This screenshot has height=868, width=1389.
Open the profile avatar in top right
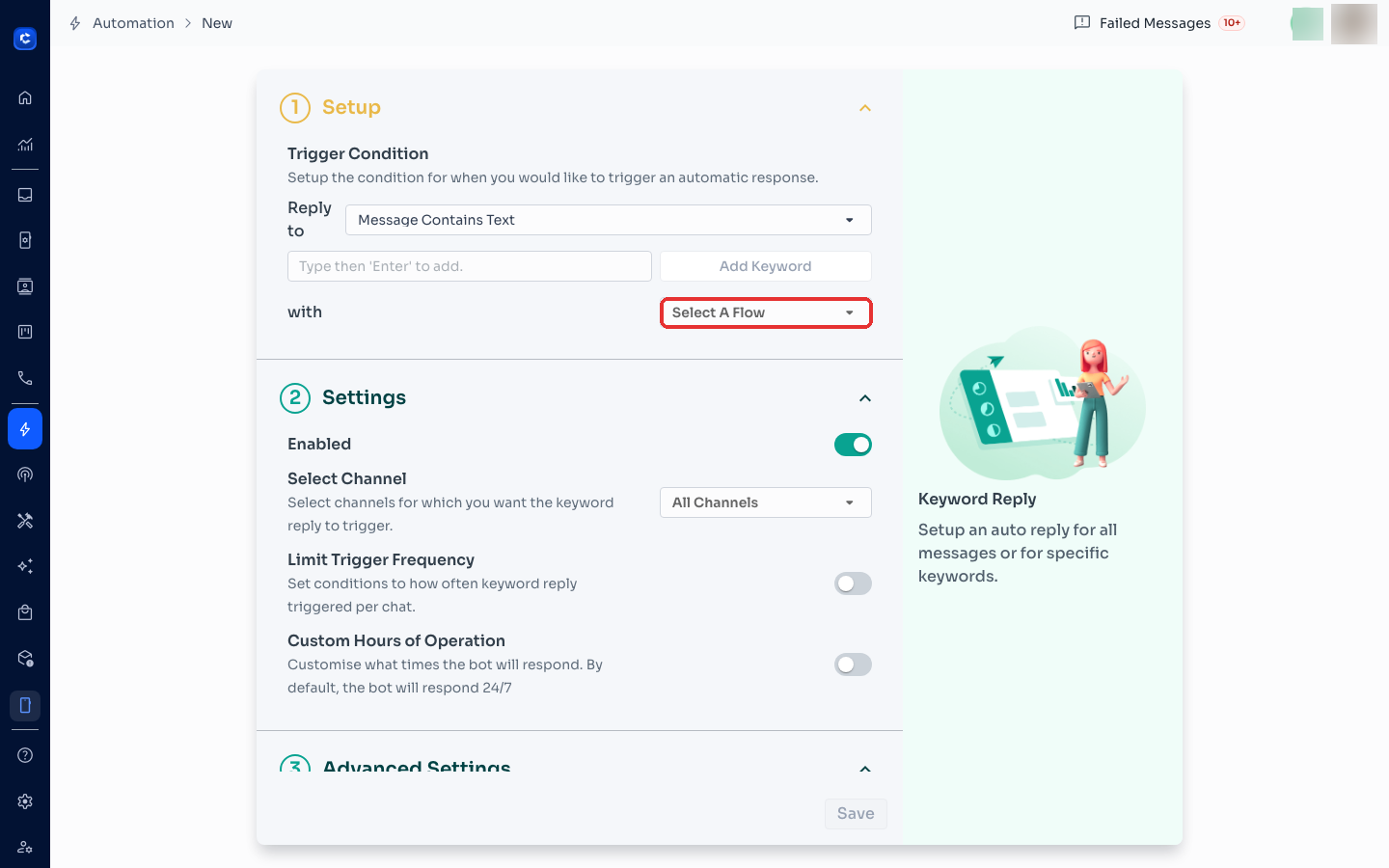1354,23
